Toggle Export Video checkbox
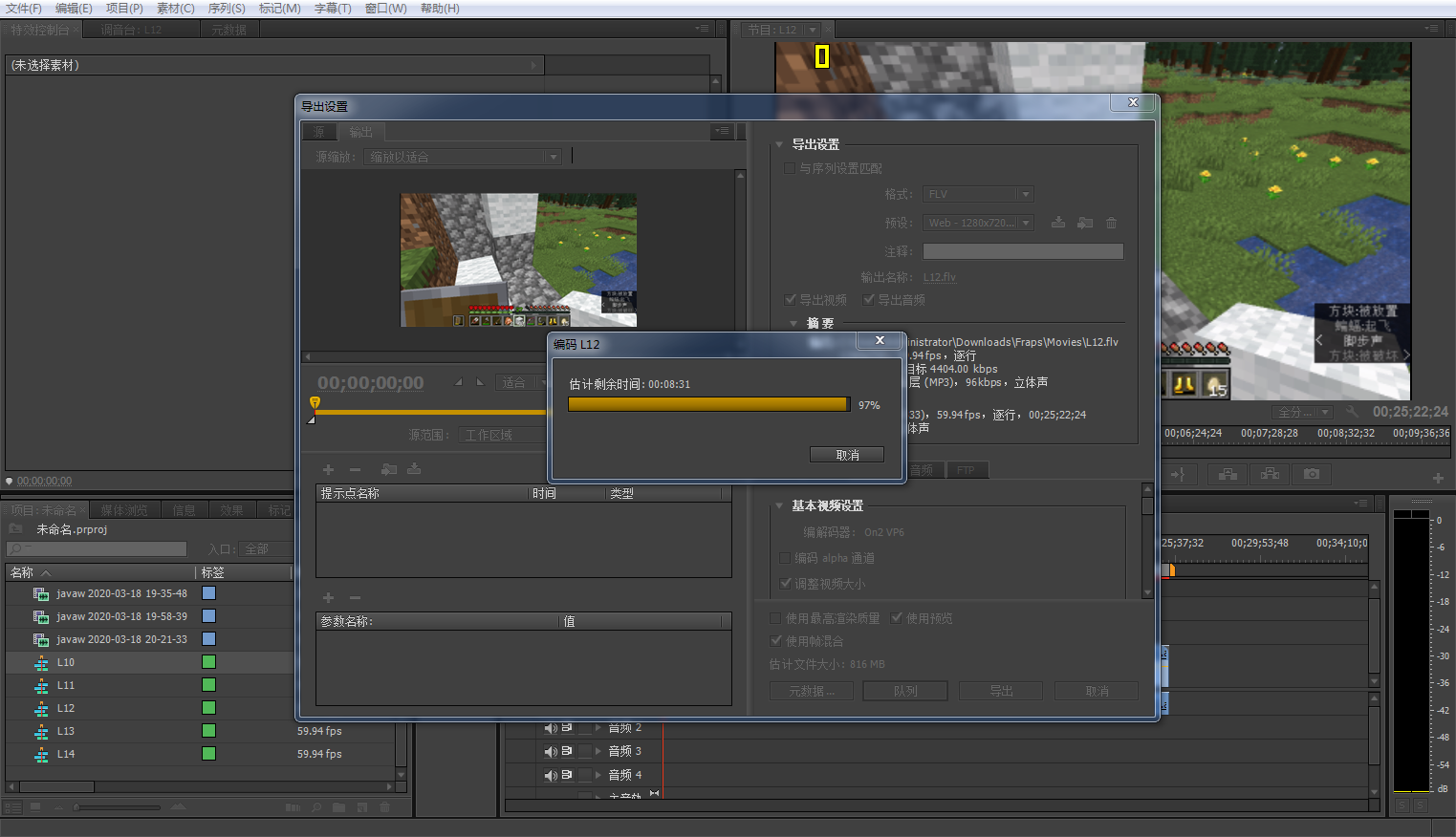 tap(791, 299)
